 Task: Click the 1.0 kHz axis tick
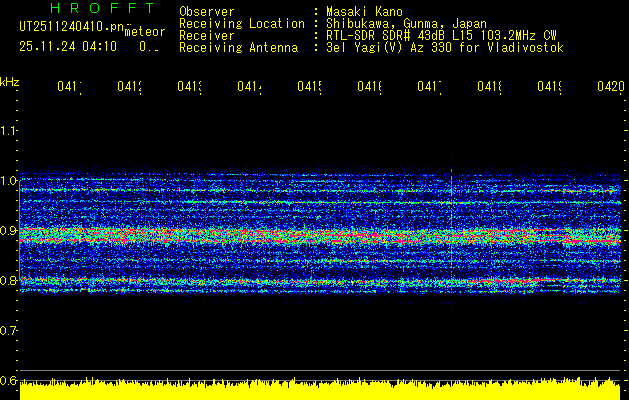pos(9,181)
